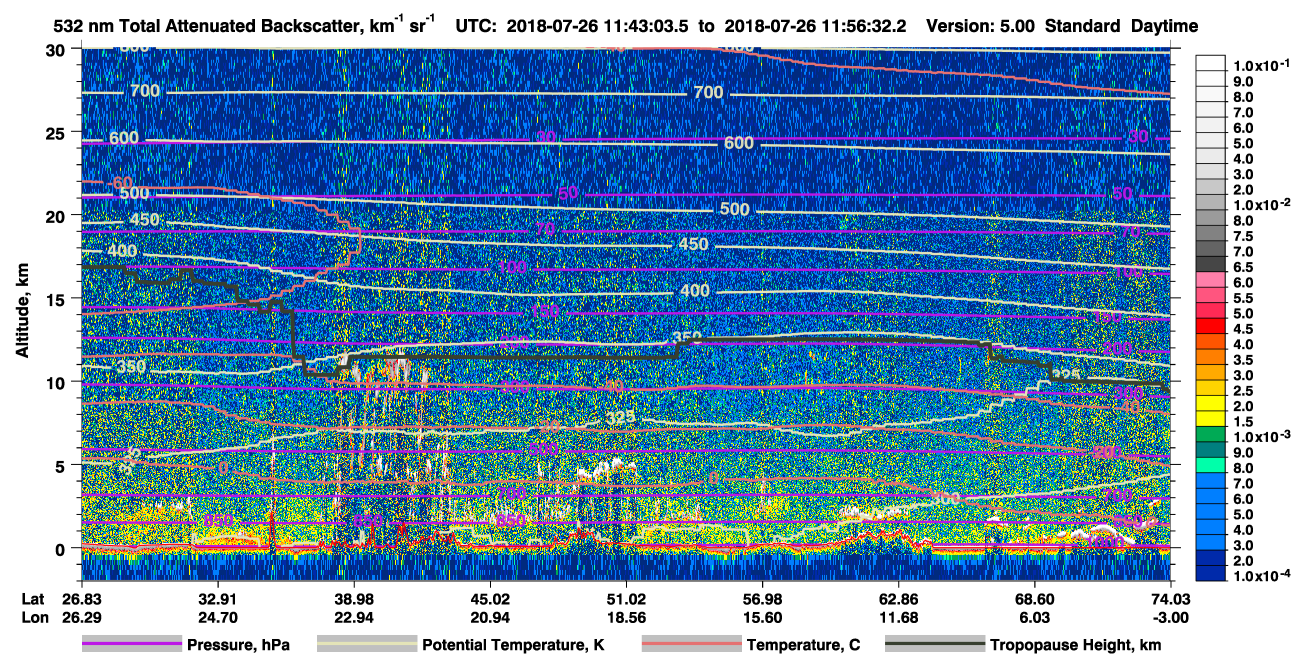
Task: Click the latitude value 68.60
Action: [1034, 598]
